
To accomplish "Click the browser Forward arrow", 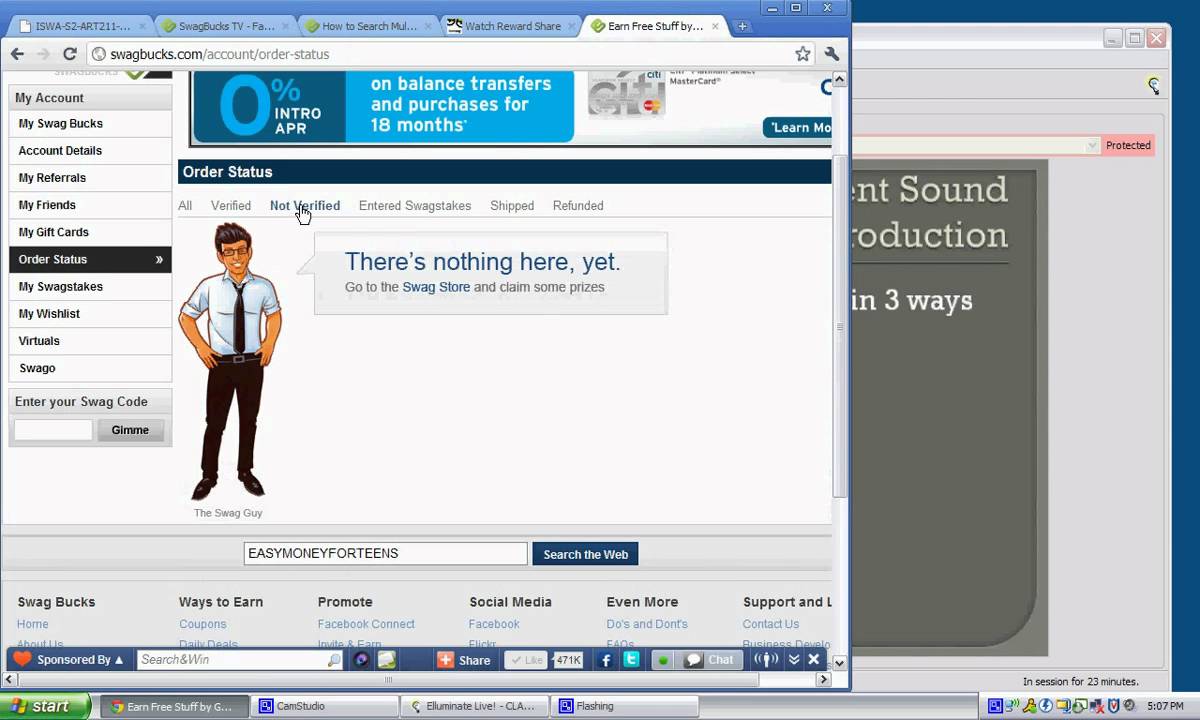I will [x=44, y=54].
